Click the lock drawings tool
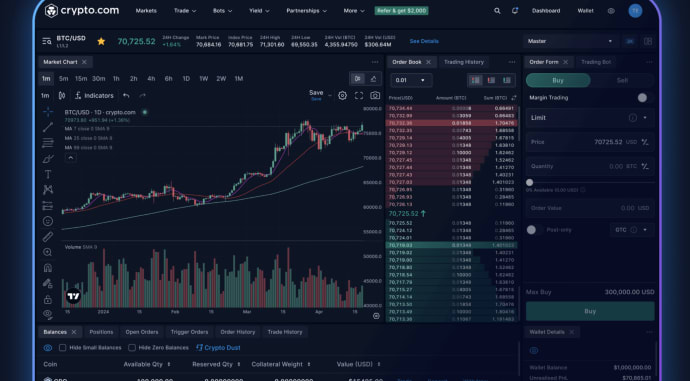690x381 pixels. click(x=48, y=299)
